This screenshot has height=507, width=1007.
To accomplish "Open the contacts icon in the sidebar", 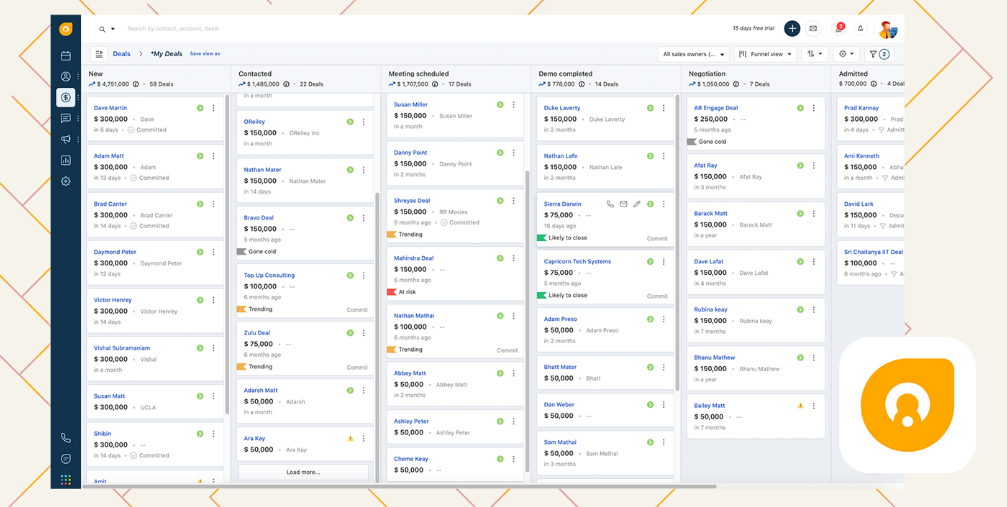I will tap(66, 76).
